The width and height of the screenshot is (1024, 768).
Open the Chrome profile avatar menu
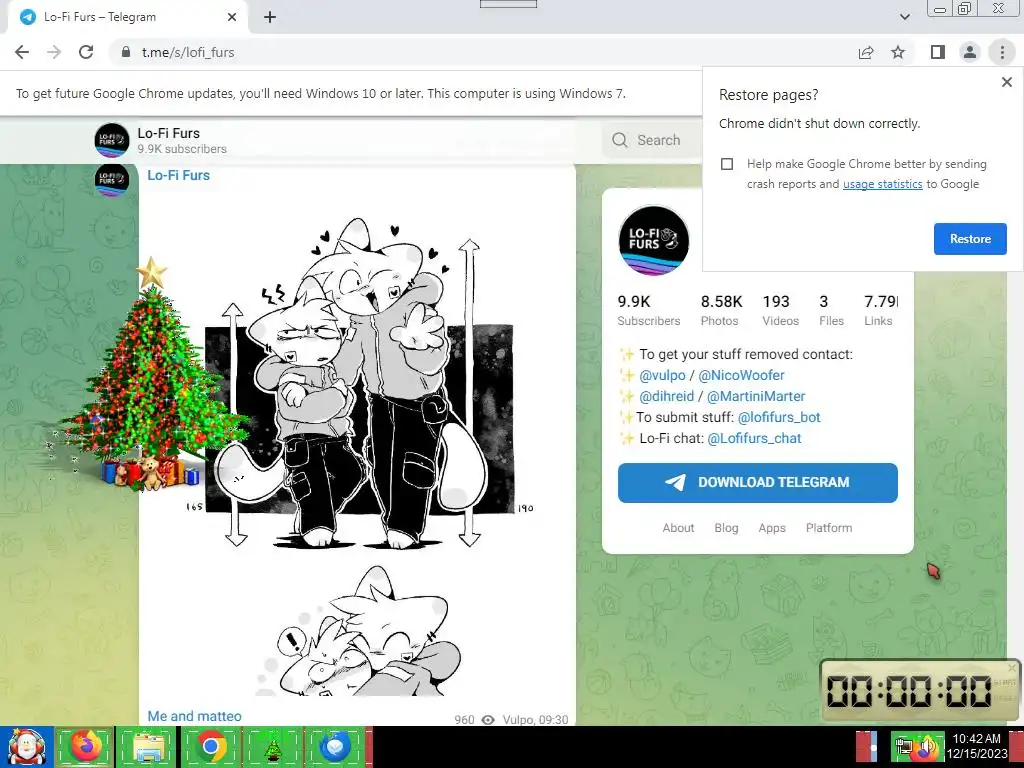point(970,52)
